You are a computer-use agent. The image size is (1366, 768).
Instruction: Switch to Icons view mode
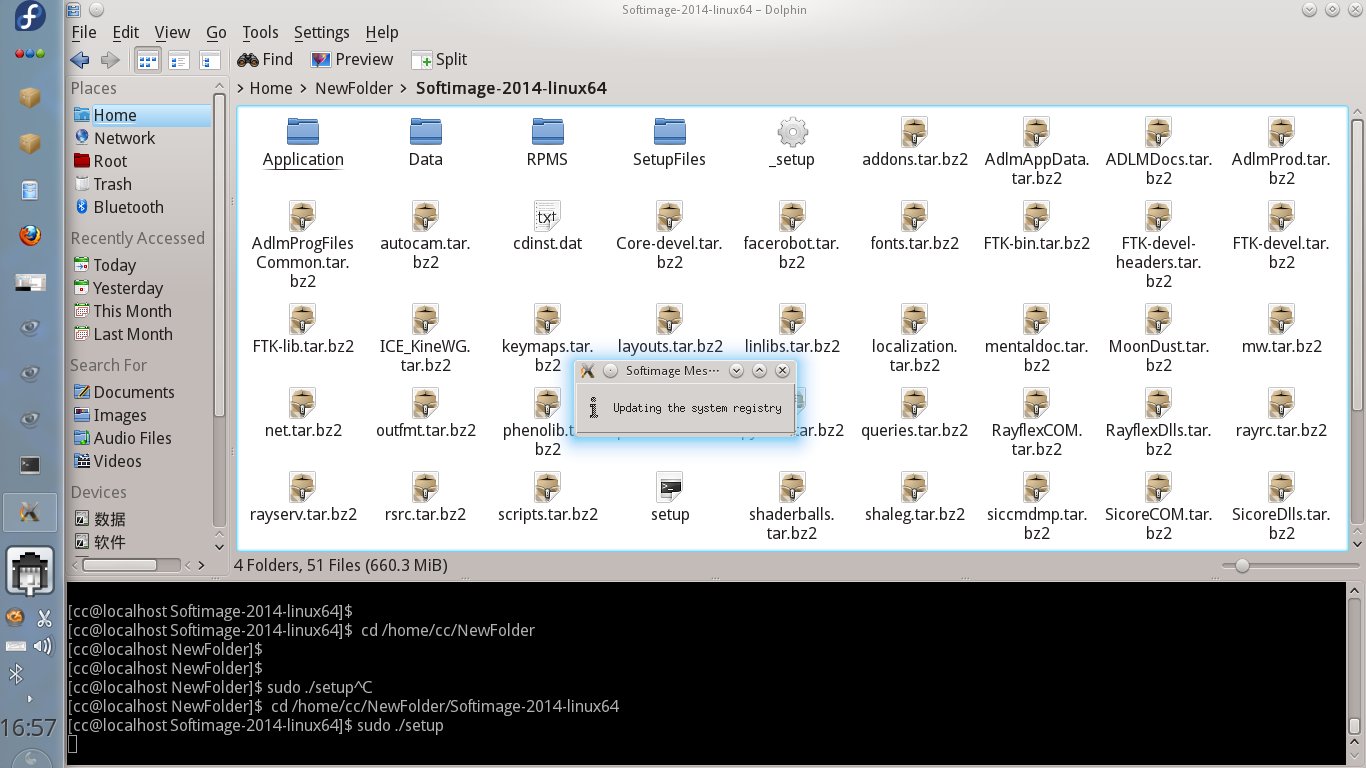(148, 60)
